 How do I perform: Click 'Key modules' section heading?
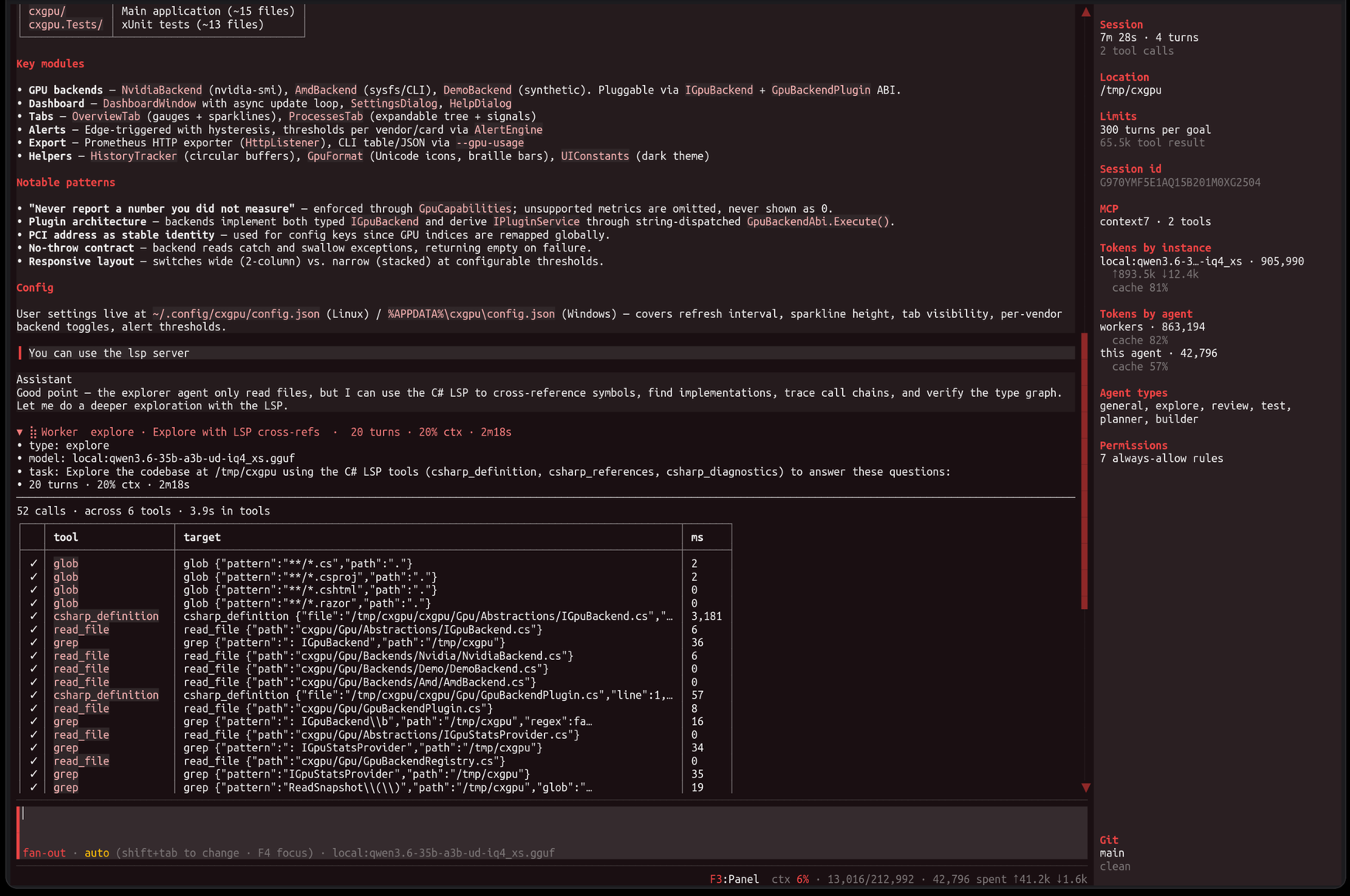click(50, 63)
